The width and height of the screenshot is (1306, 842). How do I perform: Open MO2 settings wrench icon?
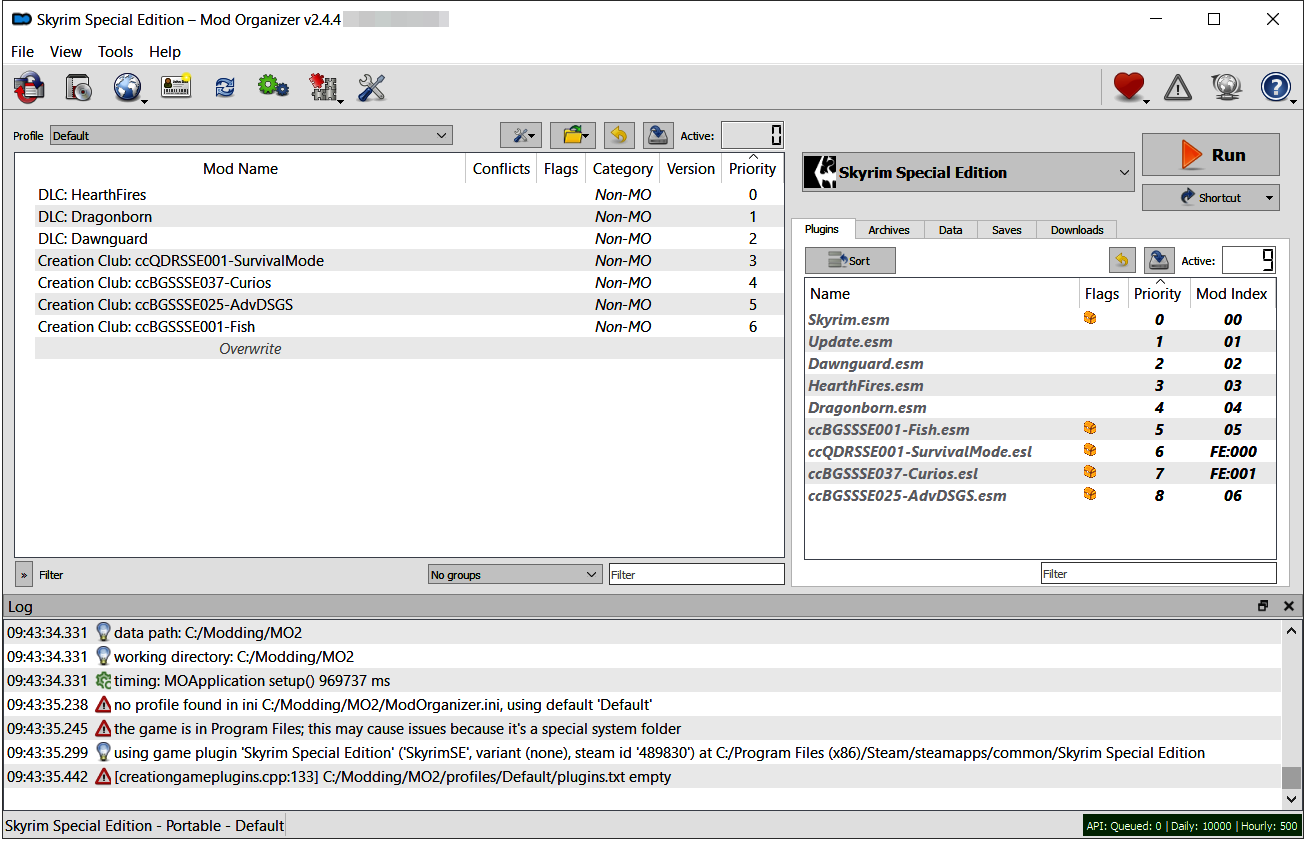click(x=369, y=87)
